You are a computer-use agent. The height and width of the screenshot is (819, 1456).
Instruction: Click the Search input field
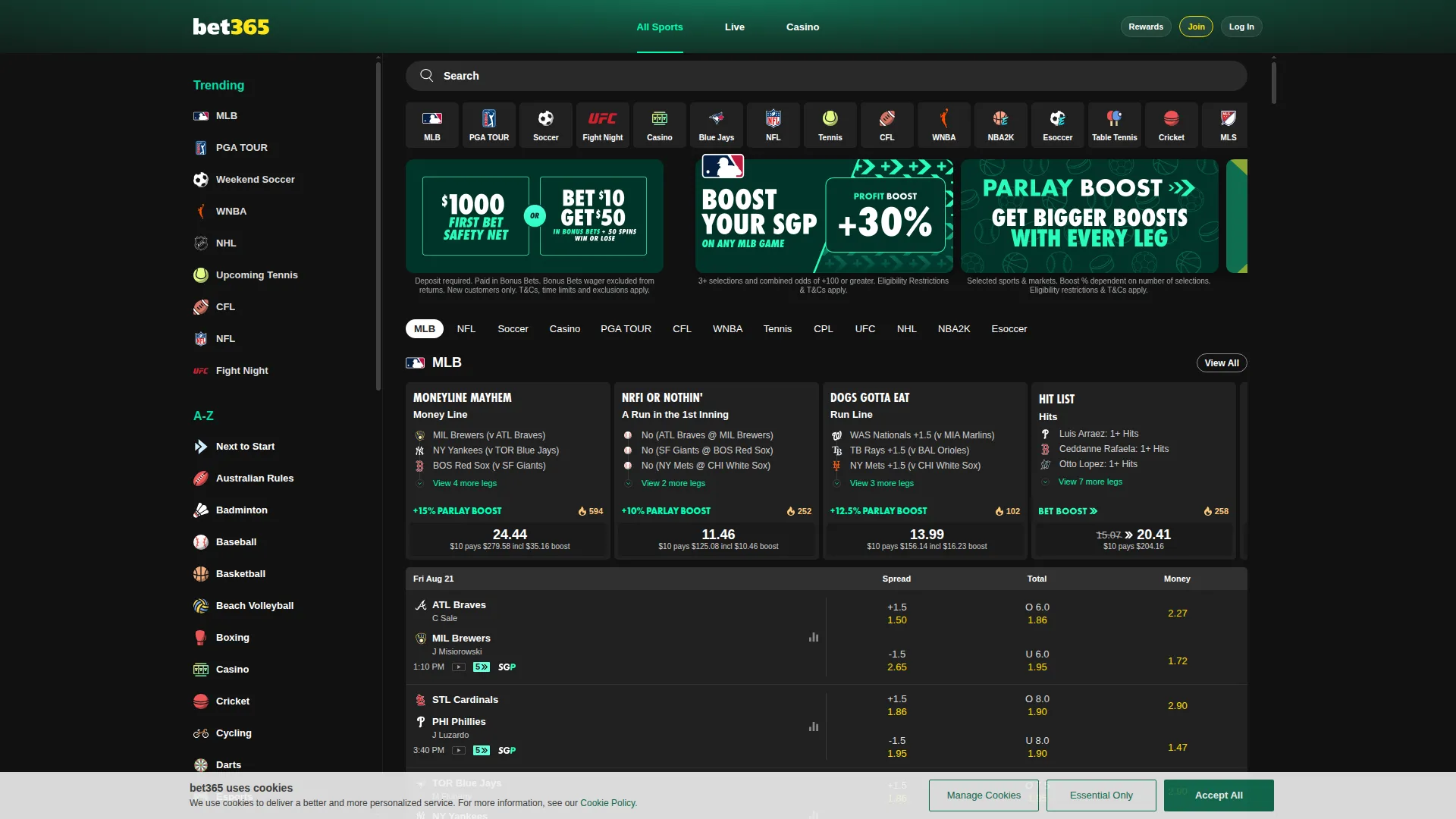point(826,76)
